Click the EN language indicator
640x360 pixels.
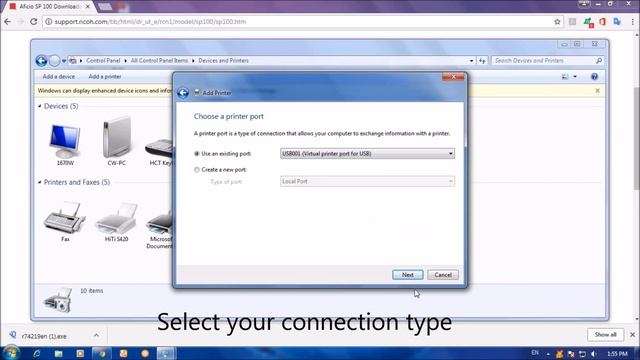pos(535,353)
